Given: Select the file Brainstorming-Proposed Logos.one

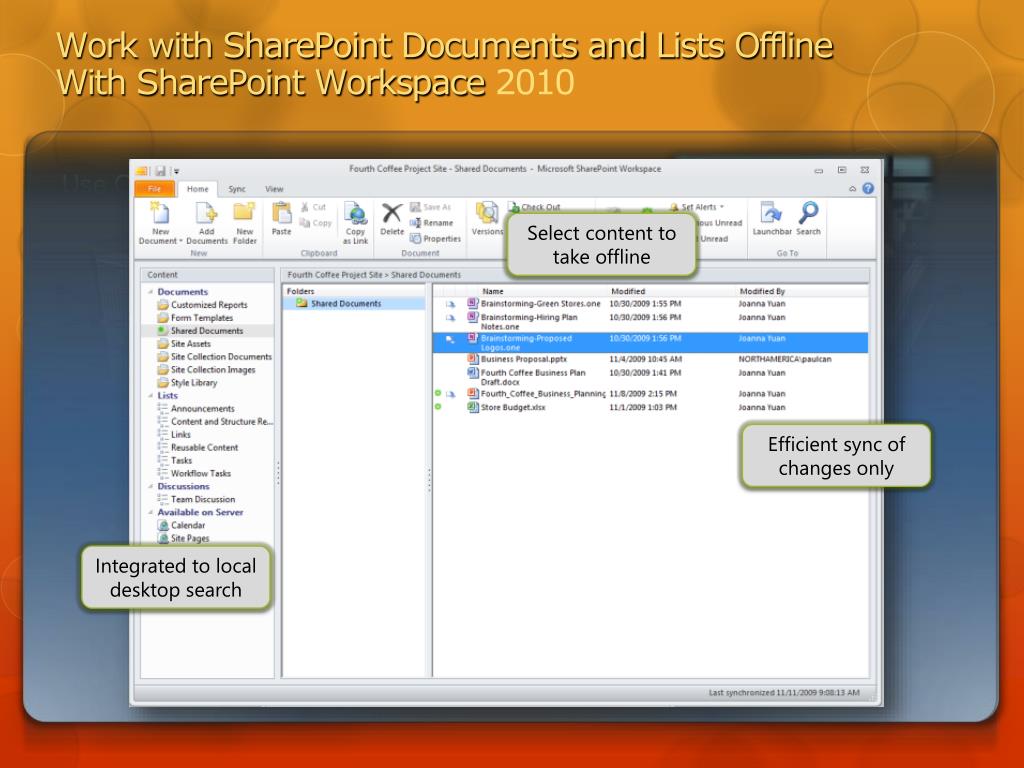Looking at the screenshot, I should pos(650,343).
